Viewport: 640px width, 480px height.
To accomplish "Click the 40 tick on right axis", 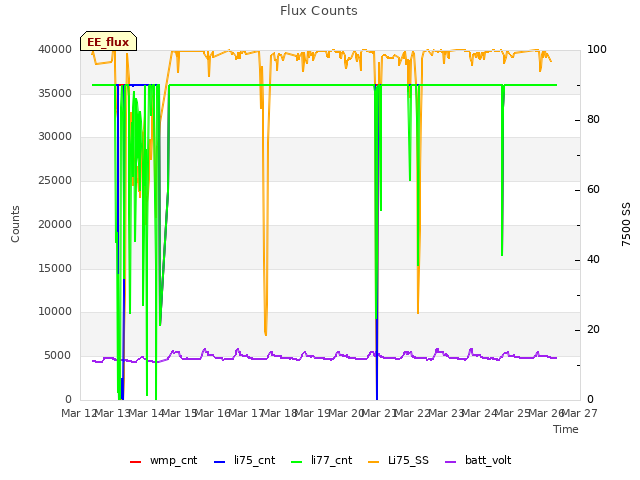I will click(593, 260).
